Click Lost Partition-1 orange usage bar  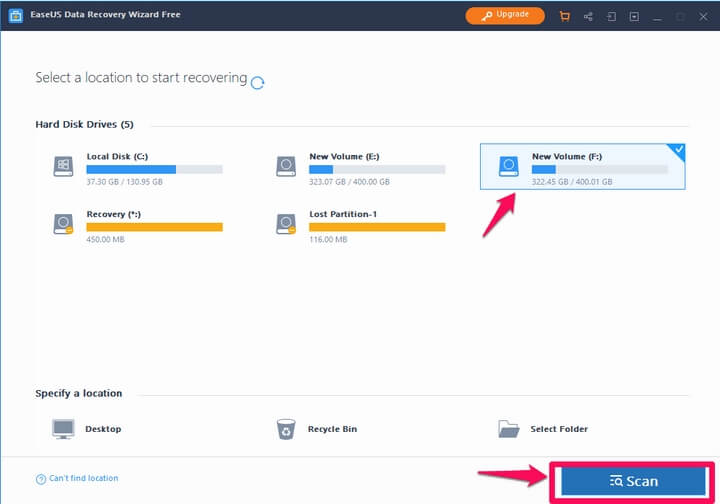click(x=377, y=227)
